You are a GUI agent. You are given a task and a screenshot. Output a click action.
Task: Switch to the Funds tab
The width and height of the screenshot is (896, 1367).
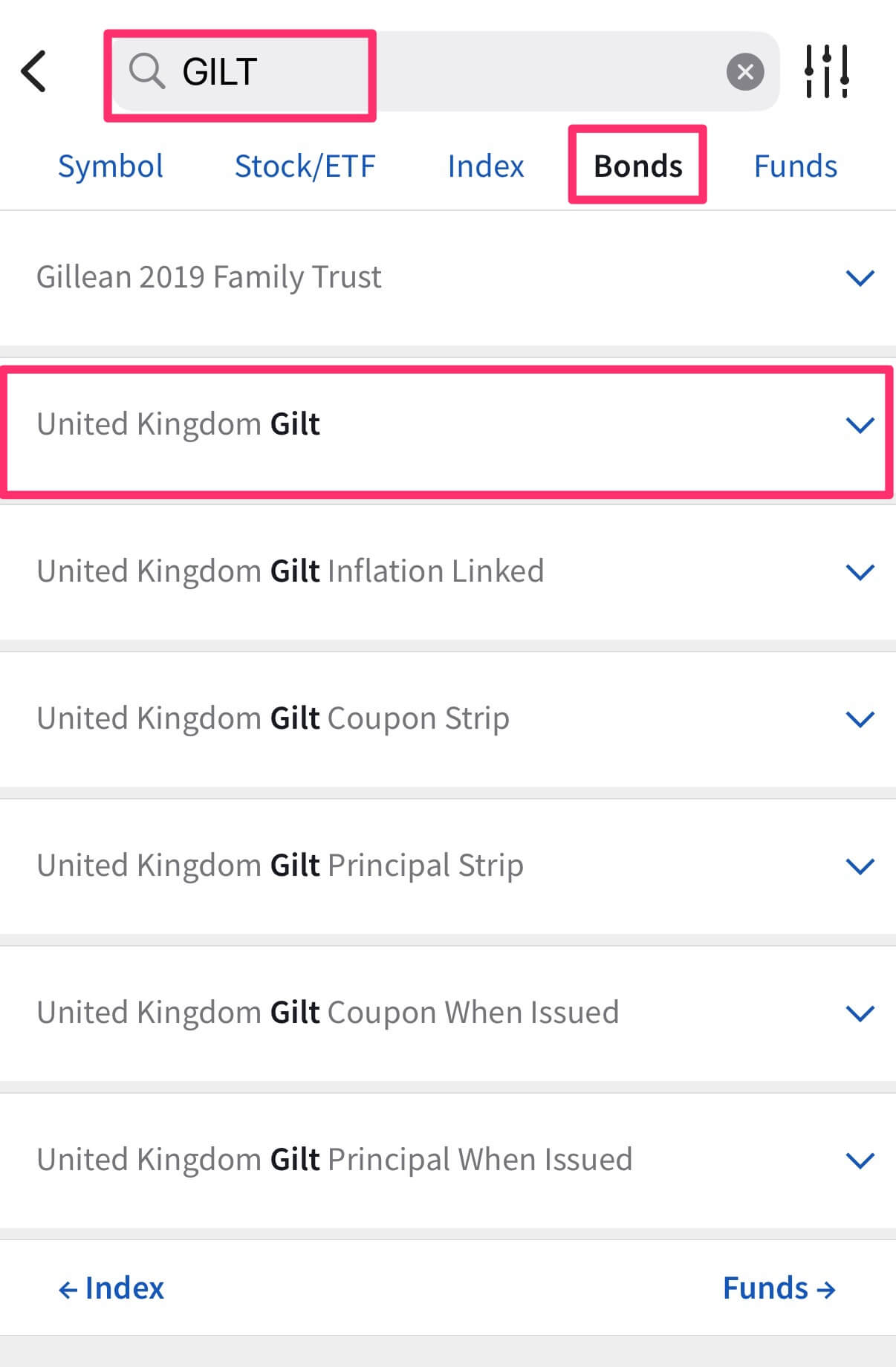[x=795, y=166]
